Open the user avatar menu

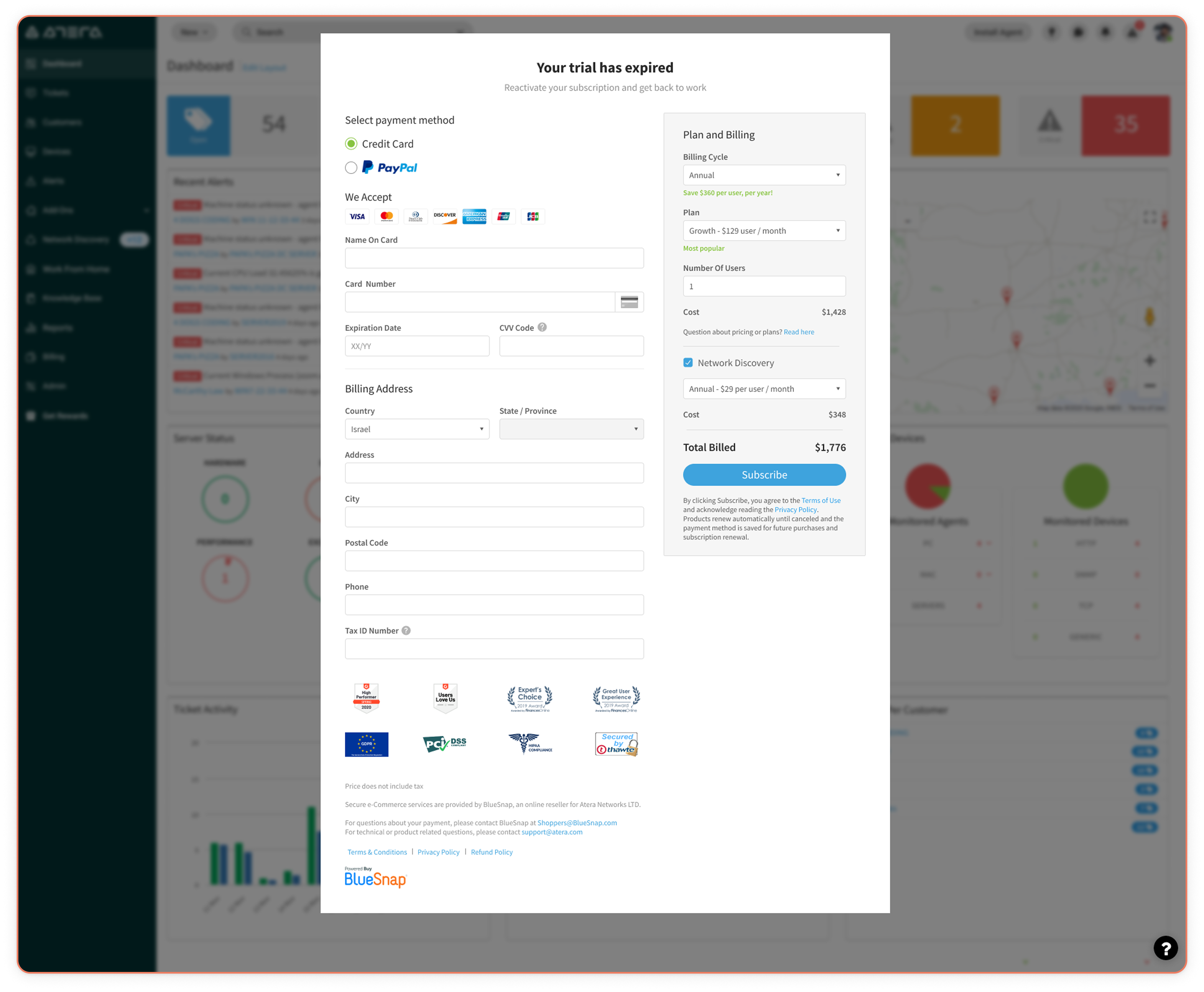tap(1163, 32)
